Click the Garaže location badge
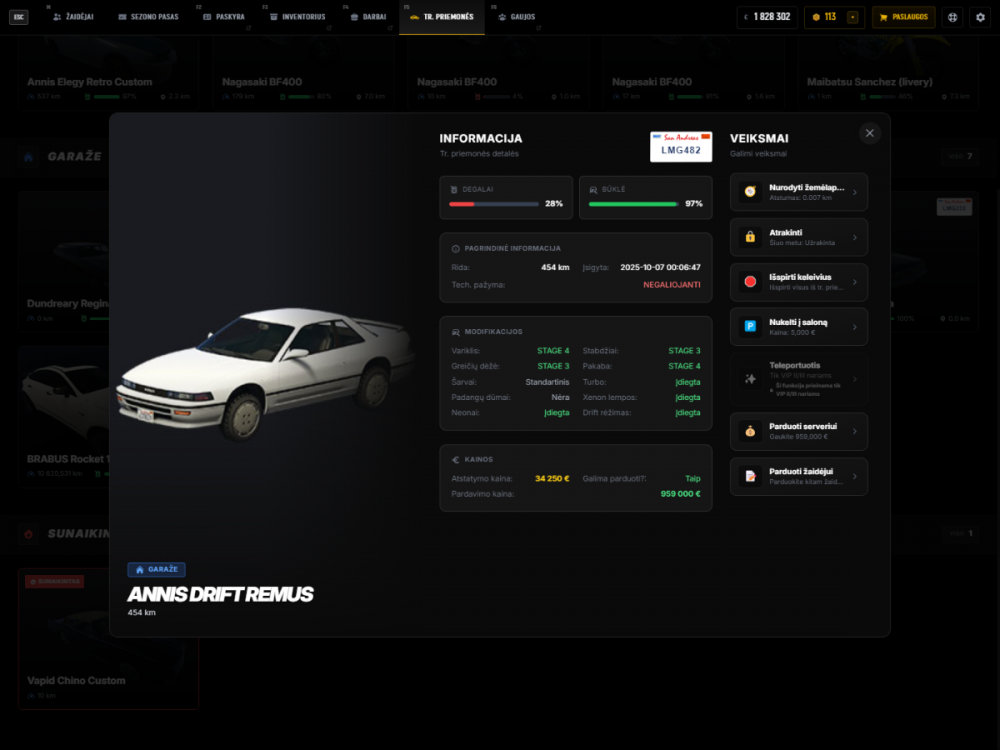Viewport: 1000px width, 750px height. click(x=156, y=570)
